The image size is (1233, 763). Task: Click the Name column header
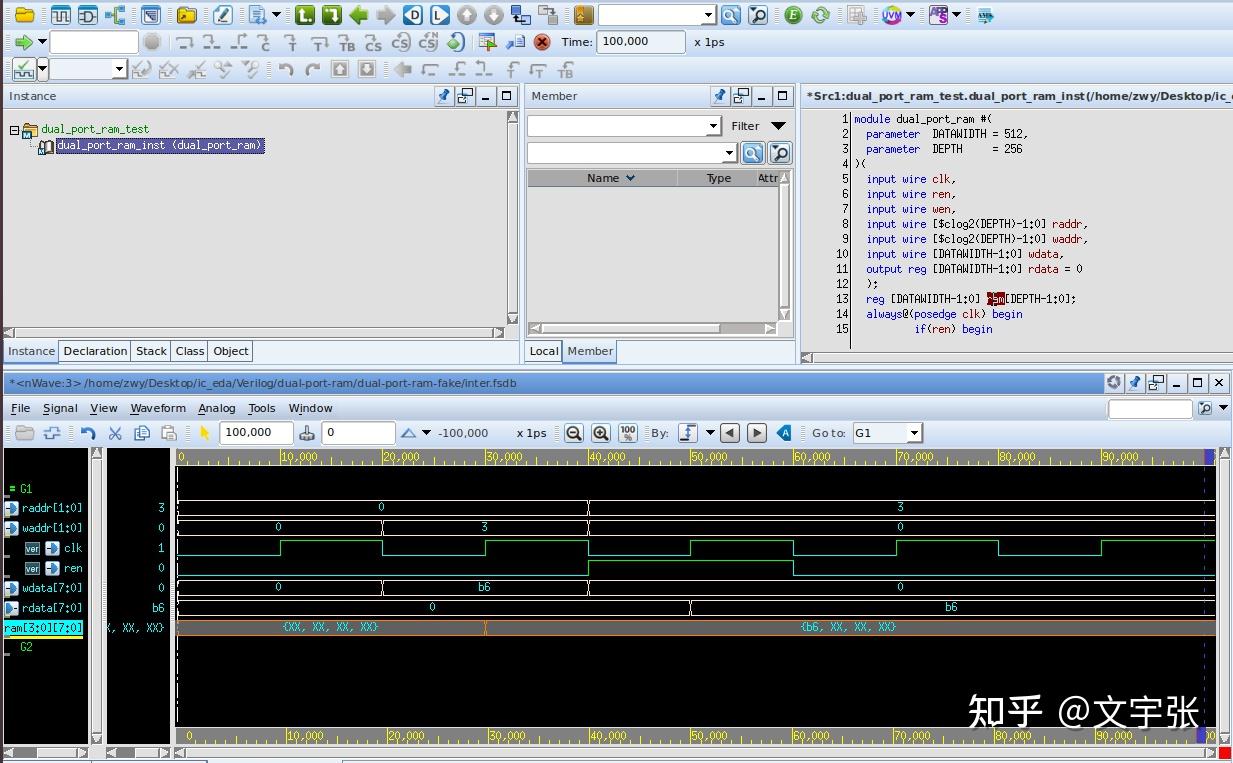(603, 178)
